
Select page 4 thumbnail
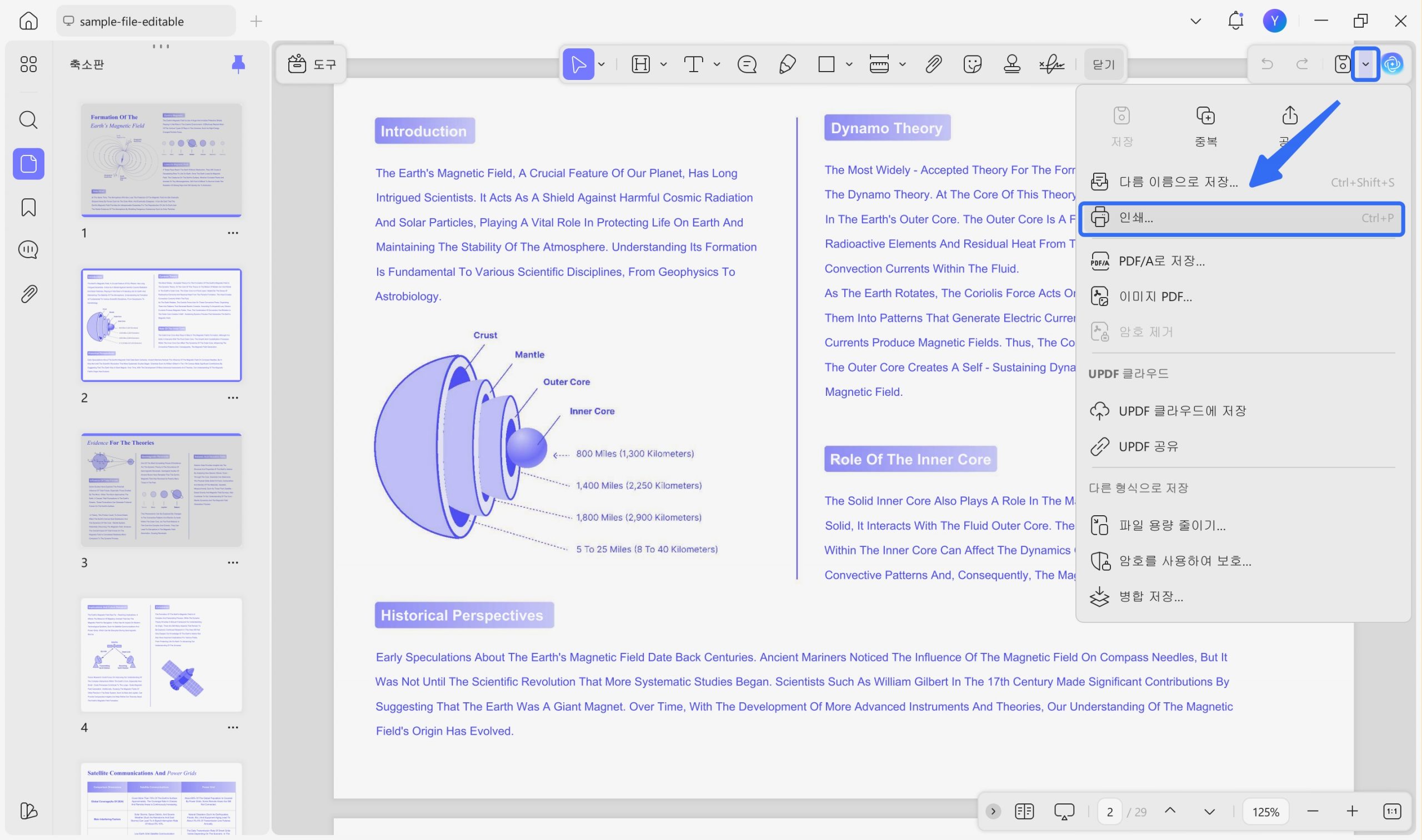162,655
